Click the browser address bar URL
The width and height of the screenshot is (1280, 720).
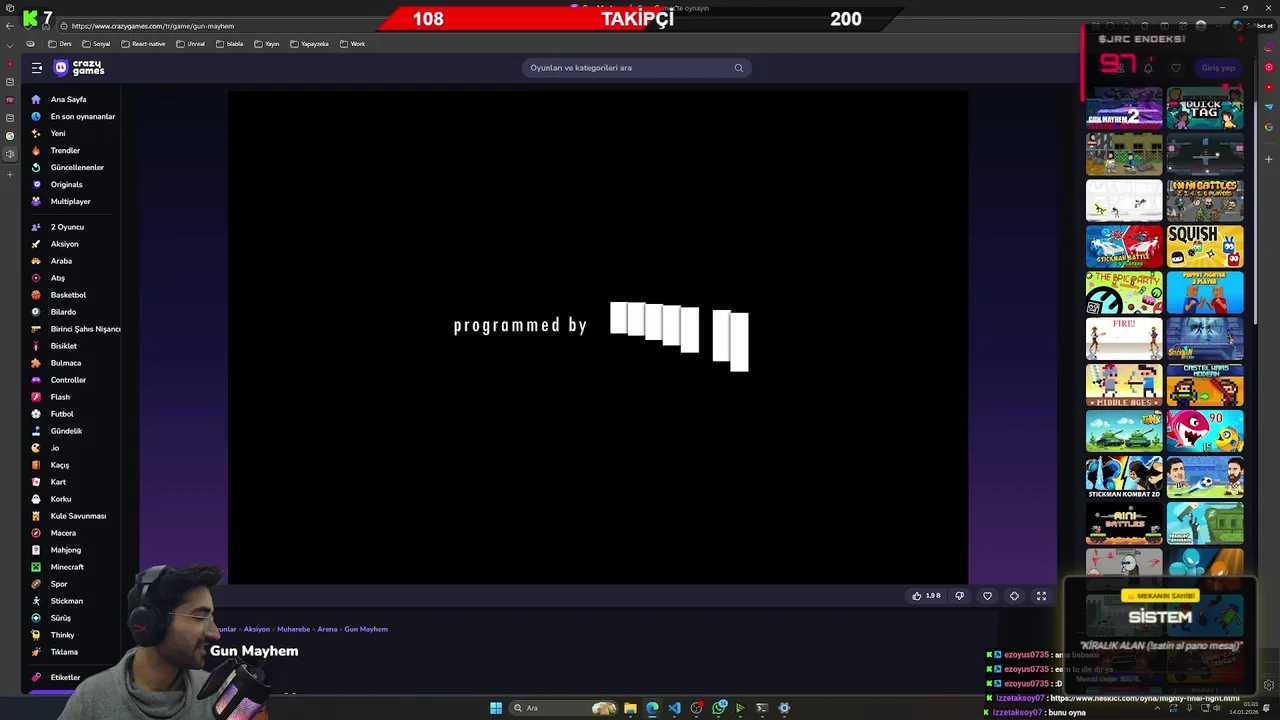click(x=153, y=26)
